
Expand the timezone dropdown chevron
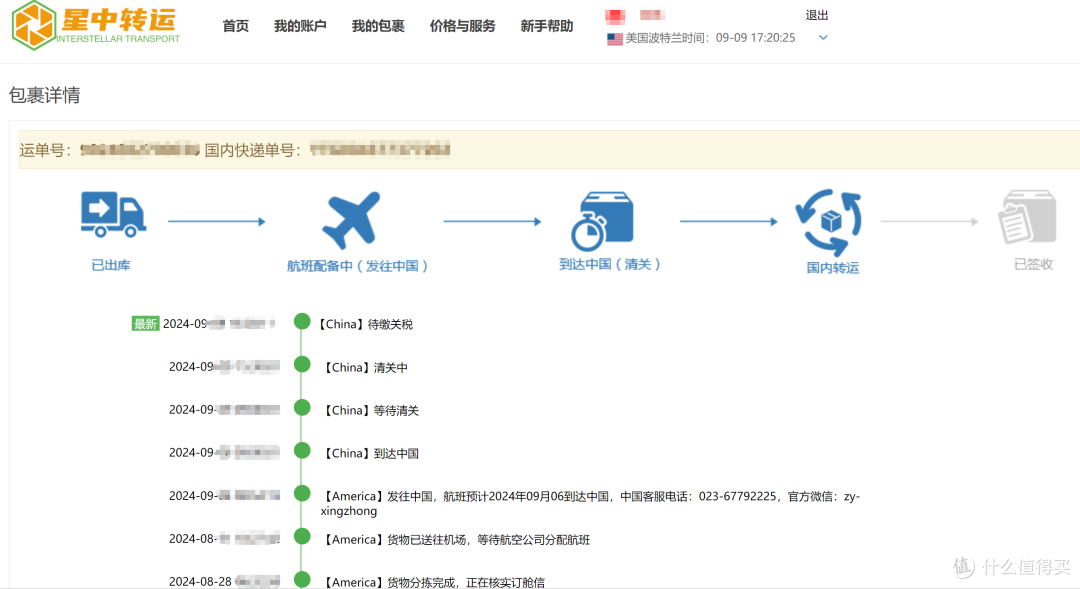[x=823, y=38]
